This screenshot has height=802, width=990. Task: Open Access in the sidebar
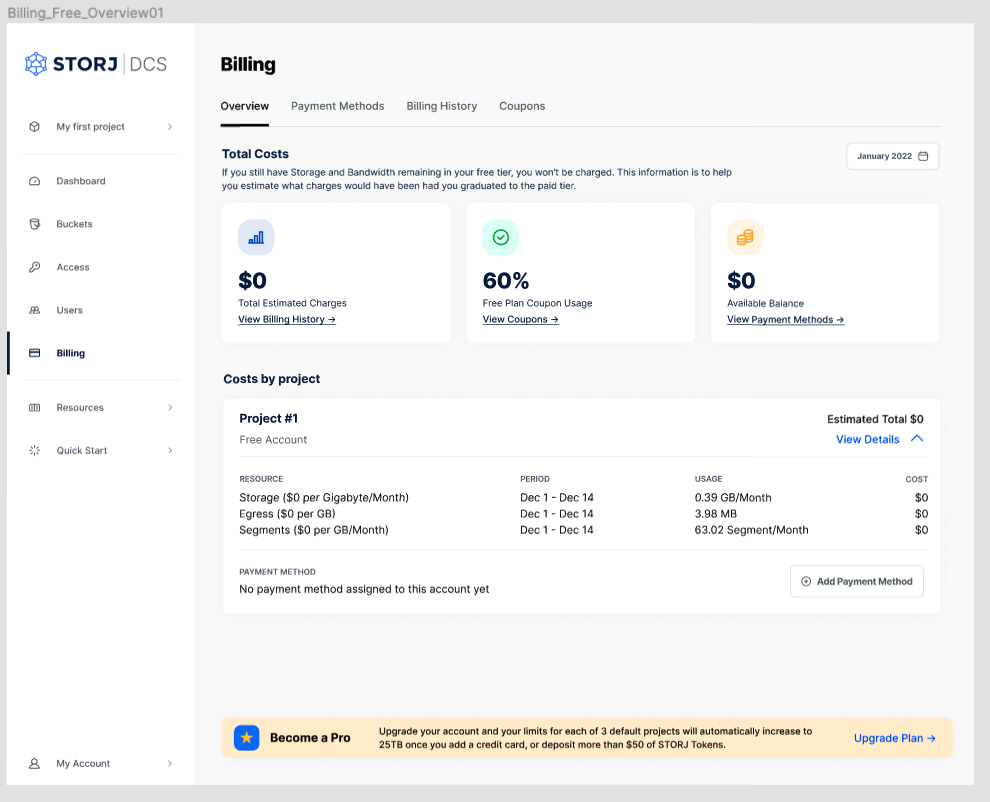click(73, 267)
